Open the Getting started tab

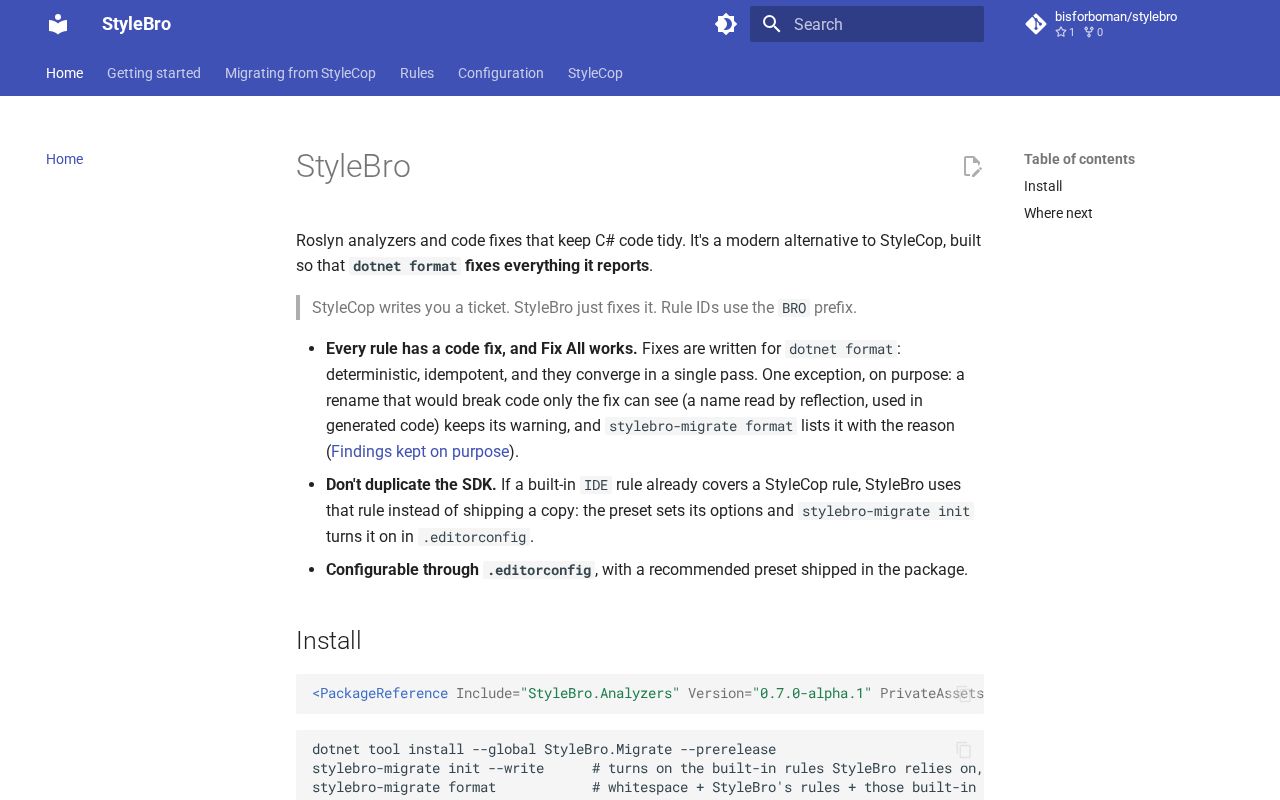[154, 73]
